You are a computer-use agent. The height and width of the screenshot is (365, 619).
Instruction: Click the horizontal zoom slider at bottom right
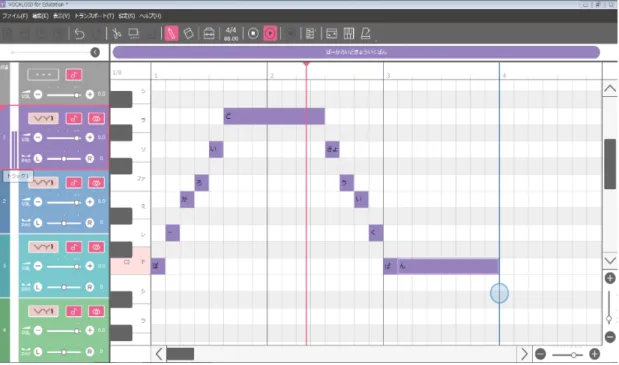[x=568, y=355]
